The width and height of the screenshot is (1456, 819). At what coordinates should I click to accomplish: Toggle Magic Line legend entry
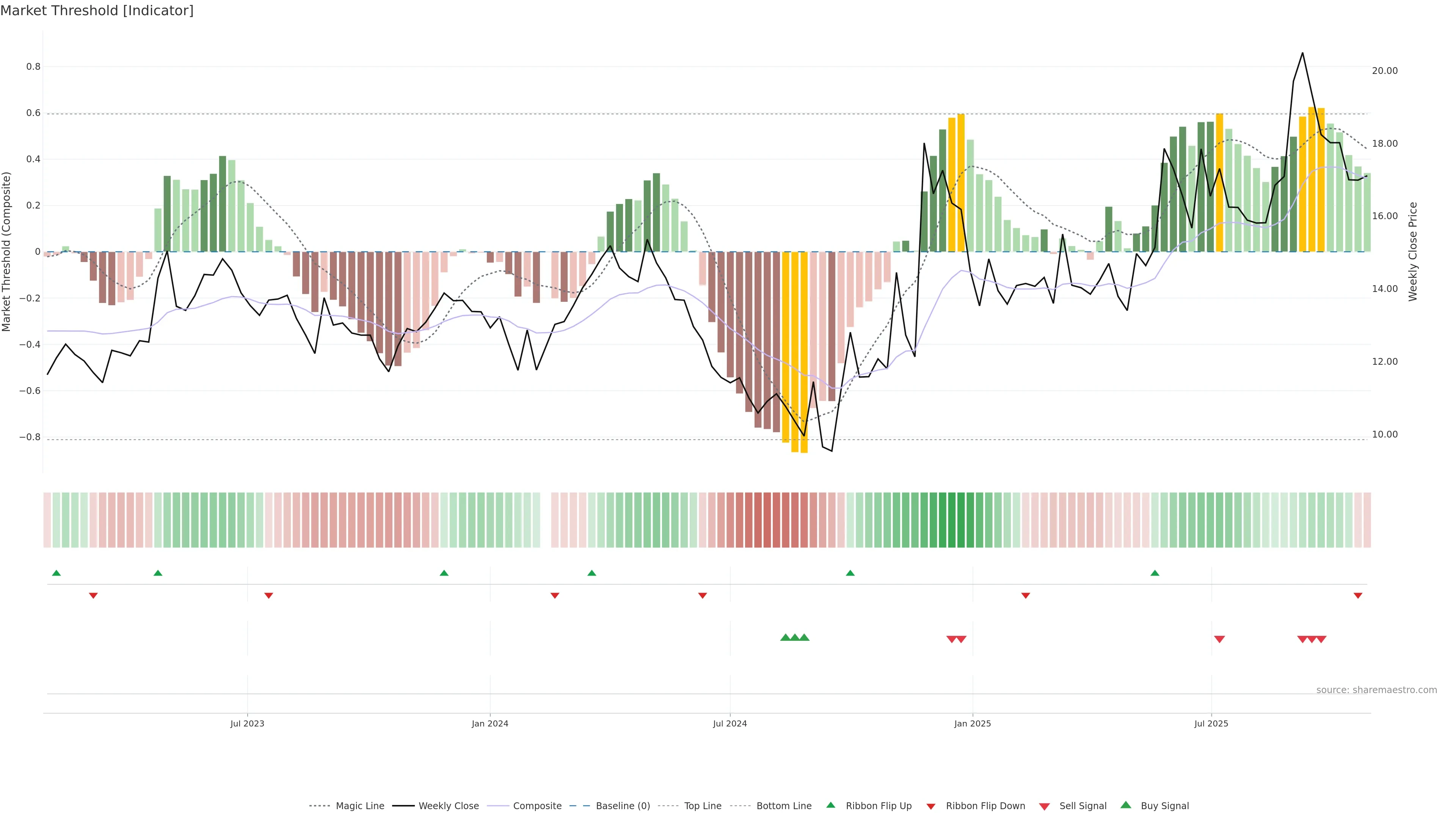359,806
